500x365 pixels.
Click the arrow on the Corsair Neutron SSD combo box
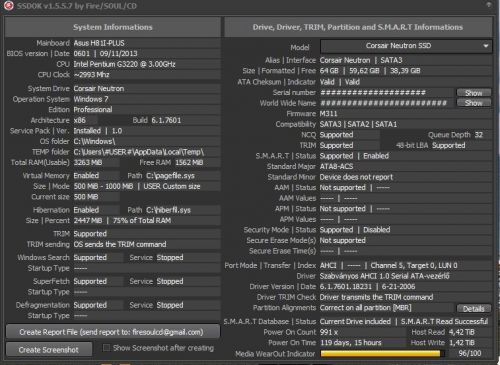[486, 46]
